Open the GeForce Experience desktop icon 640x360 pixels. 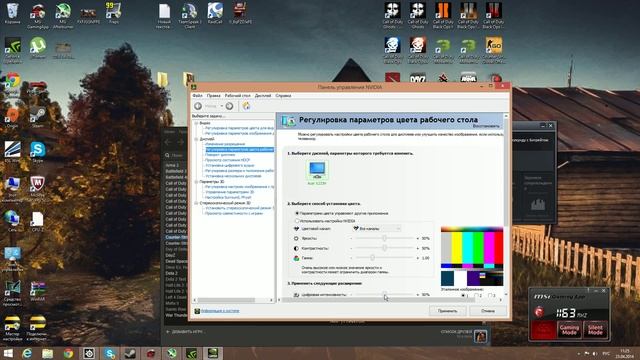click(x=12, y=51)
